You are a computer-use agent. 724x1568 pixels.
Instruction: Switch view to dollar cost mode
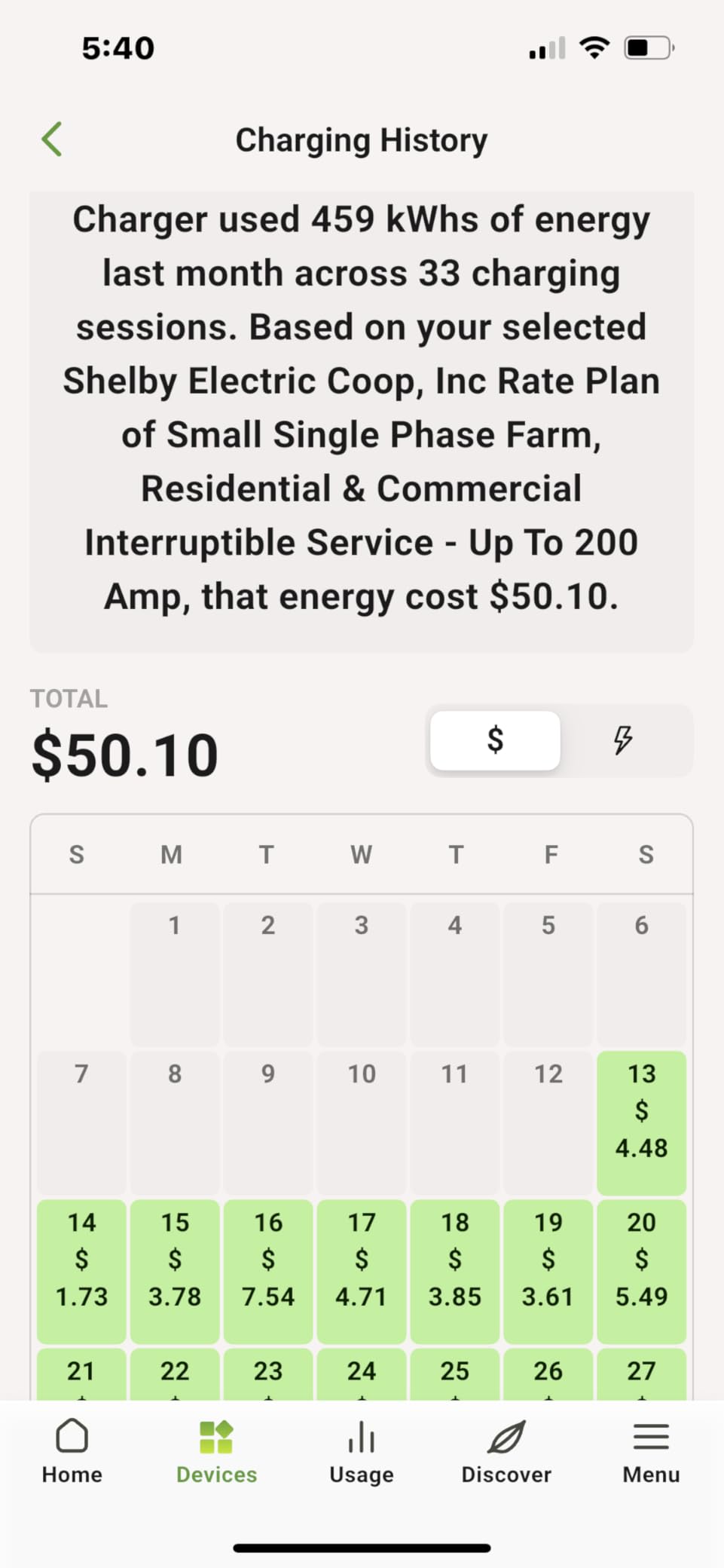pos(495,740)
